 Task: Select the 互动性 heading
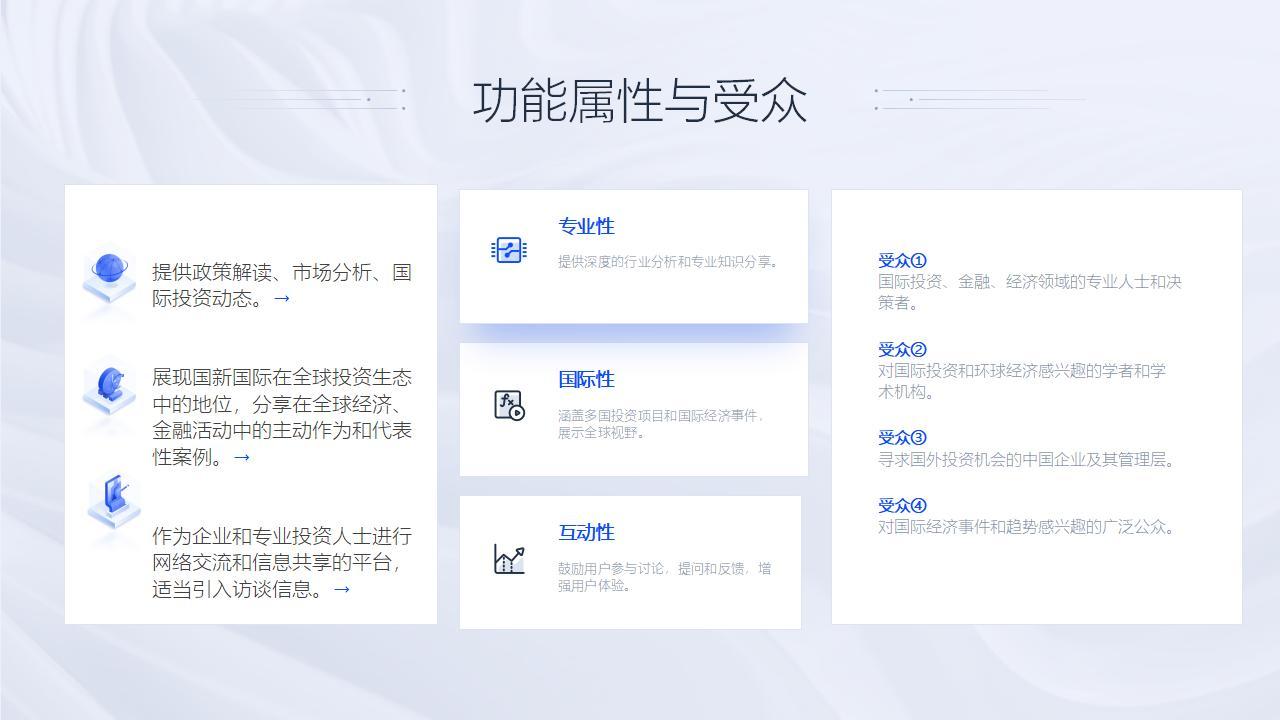click(x=586, y=533)
